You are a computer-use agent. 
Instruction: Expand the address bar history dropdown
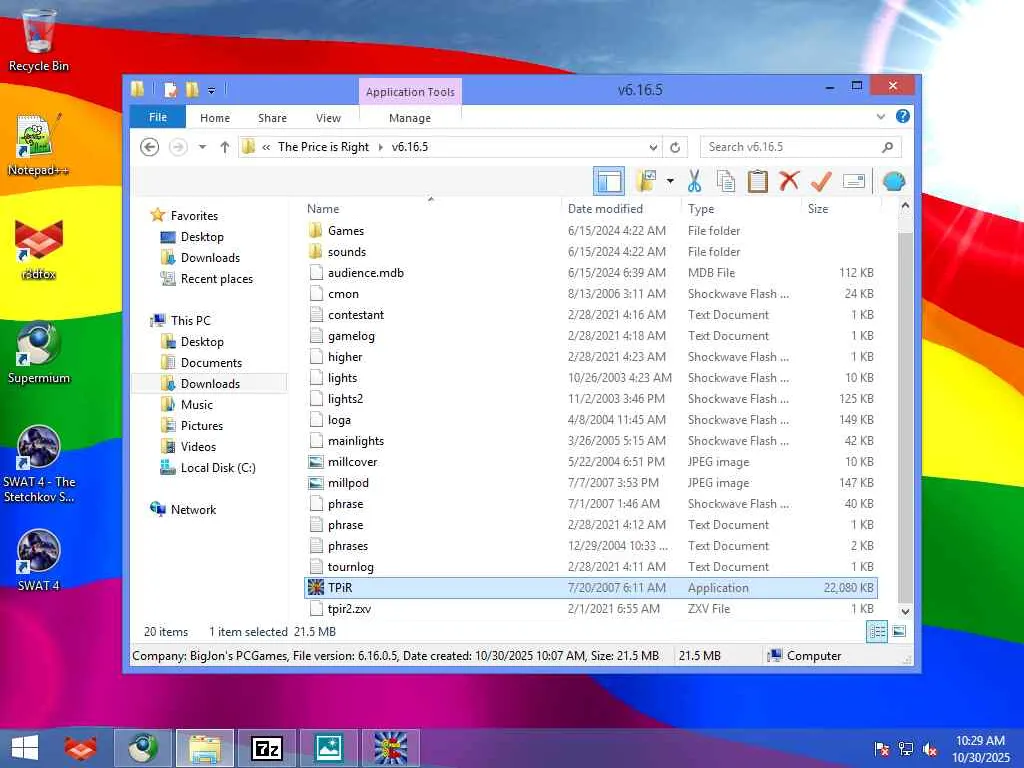[x=653, y=147]
